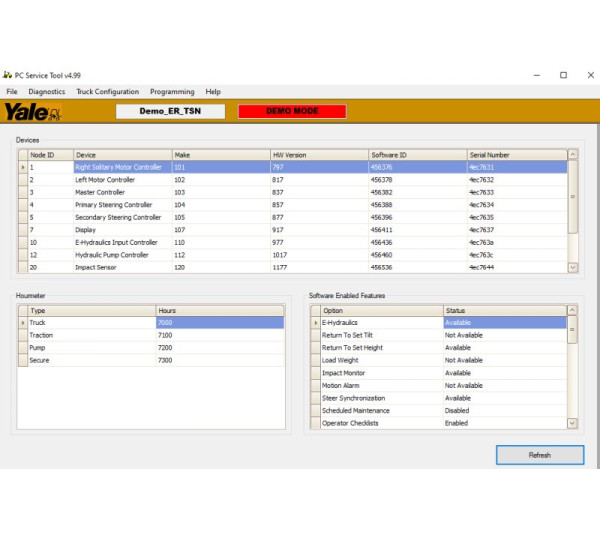Open the Help menu
This screenshot has width=600, height=536.
pyautogui.click(x=213, y=92)
